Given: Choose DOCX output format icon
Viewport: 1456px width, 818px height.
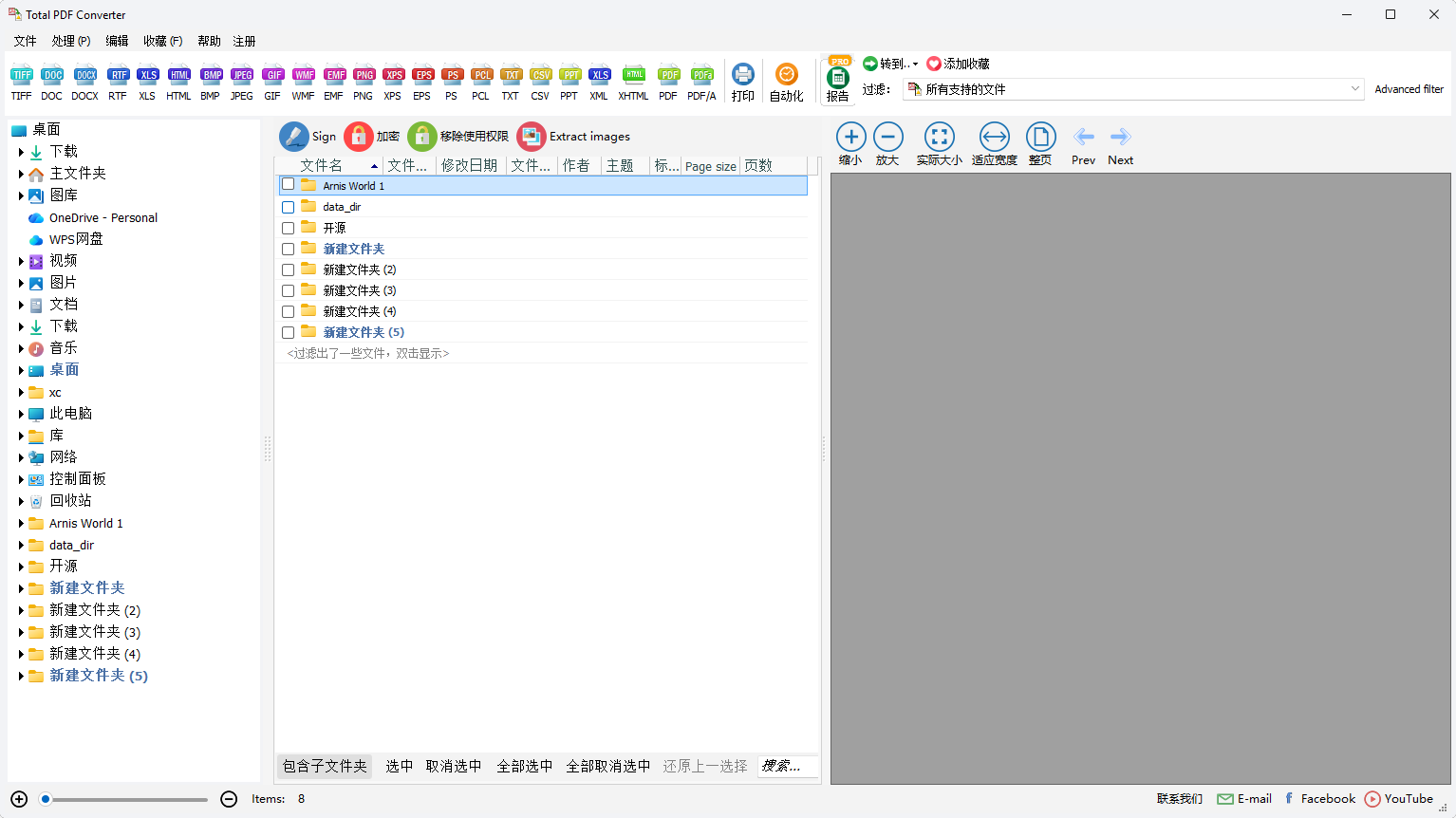Looking at the screenshot, I should click(85, 83).
